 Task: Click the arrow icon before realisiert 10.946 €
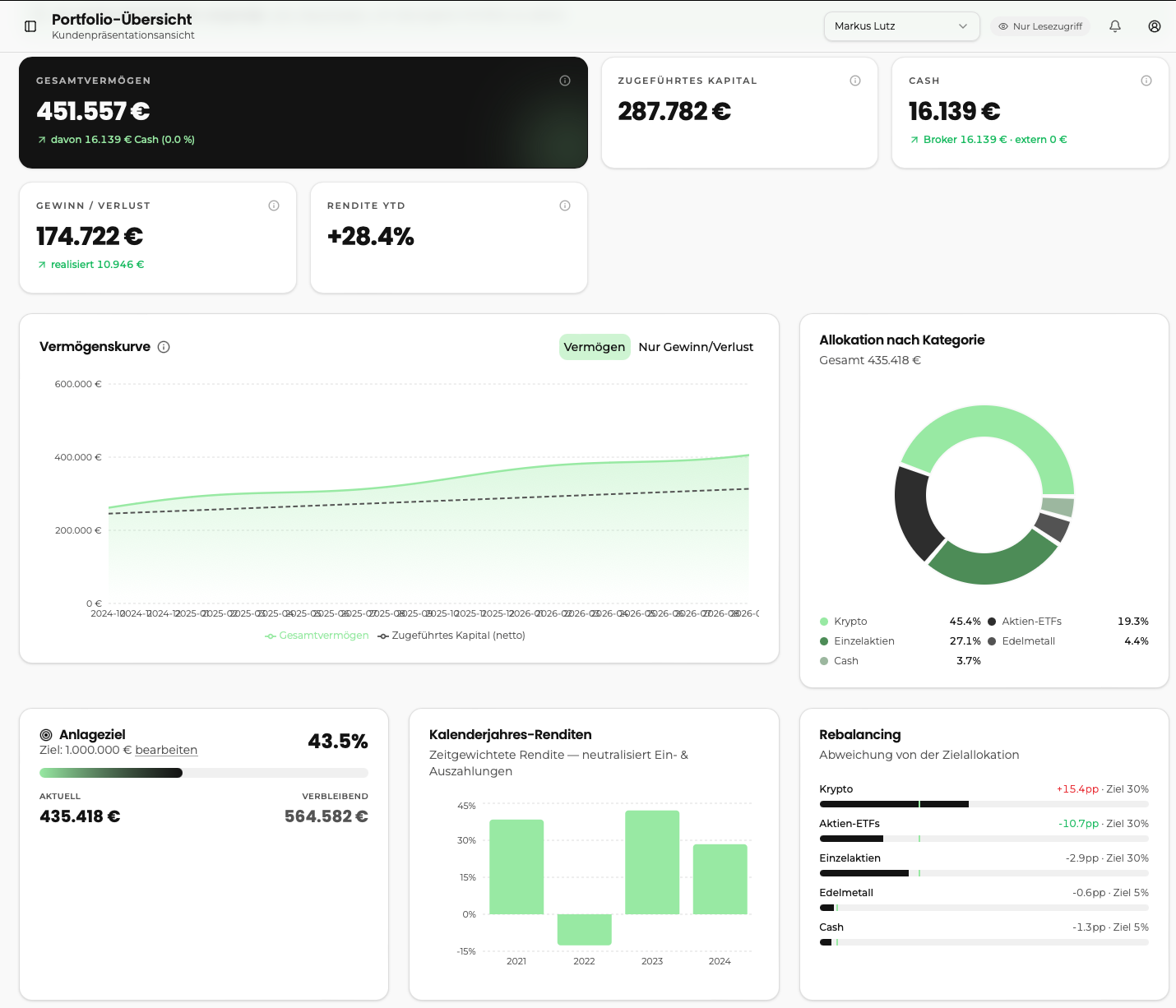click(42, 265)
